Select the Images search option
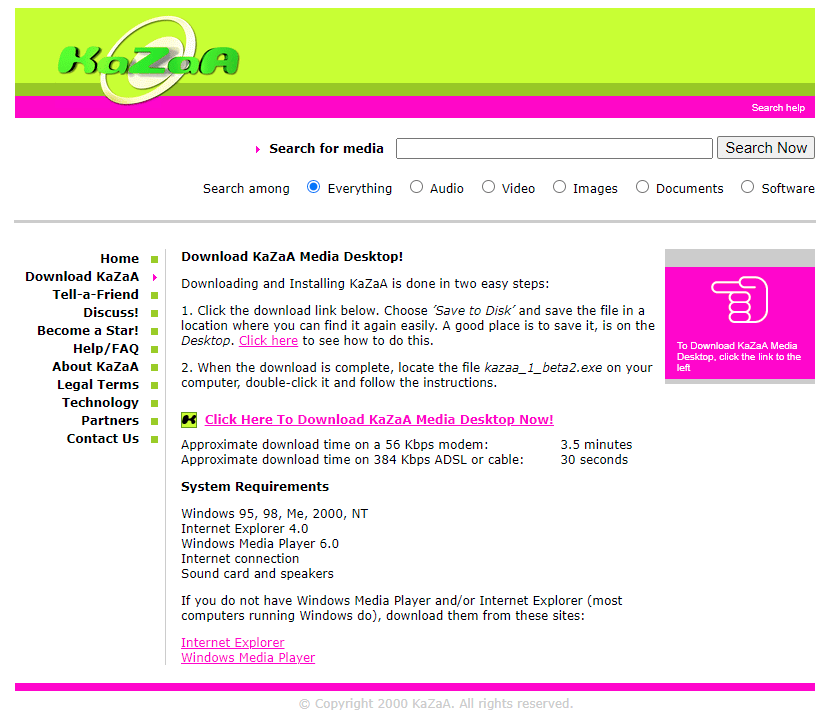This screenshot has width=830, height=720. [x=560, y=187]
